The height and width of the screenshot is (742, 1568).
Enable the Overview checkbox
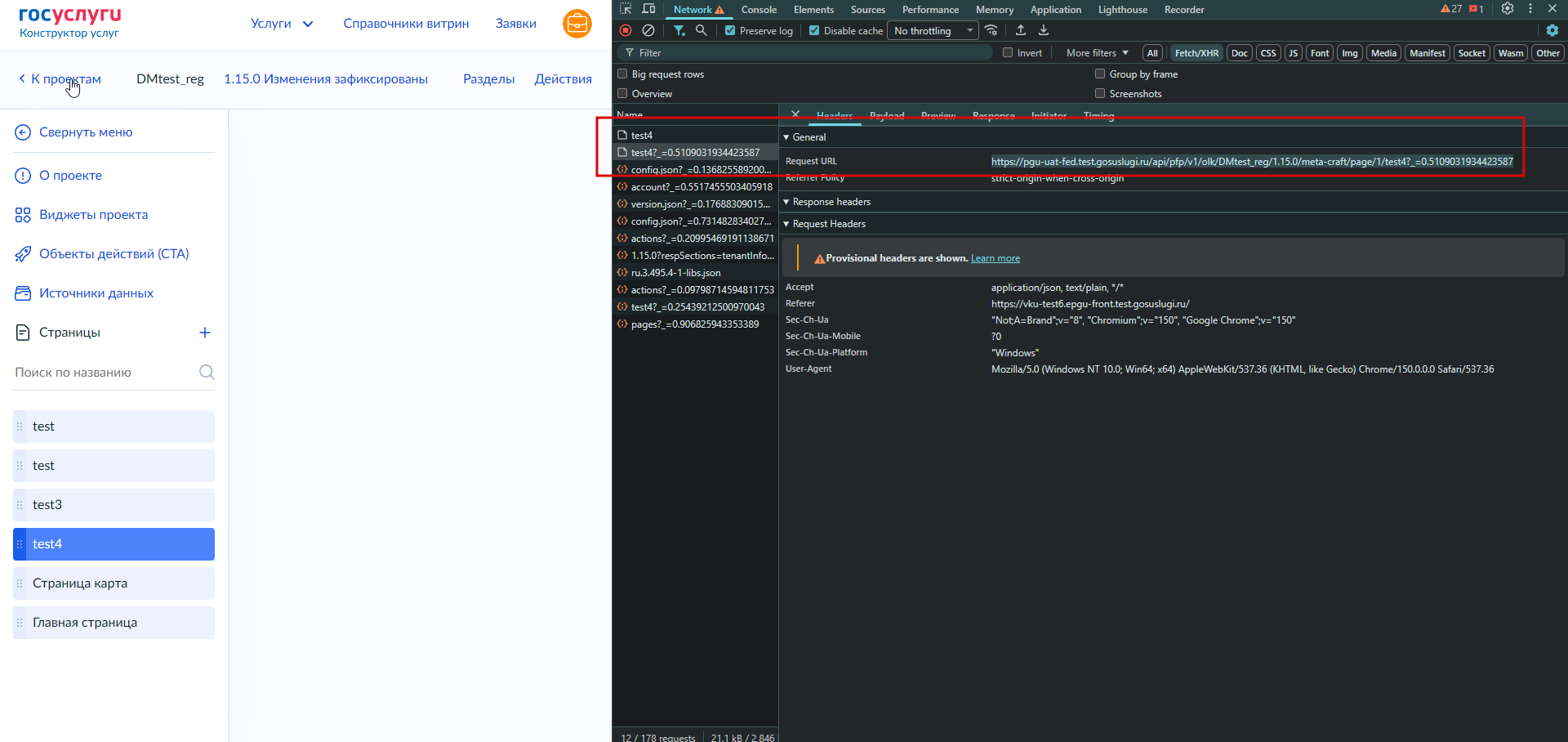point(622,93)
